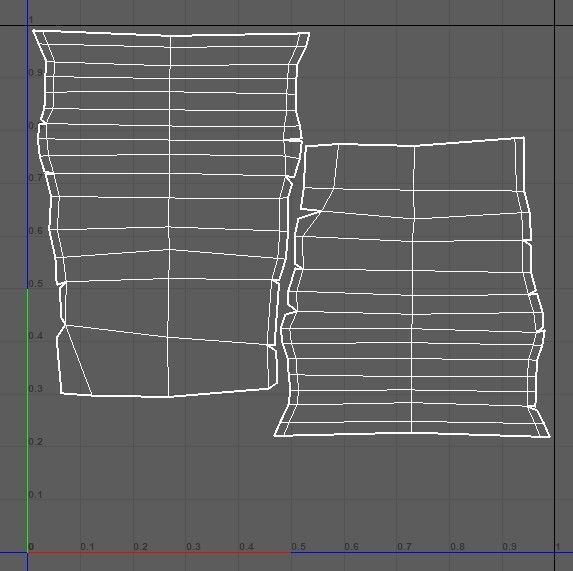Image resolution: width=573 pixels, height=571 pixels.
Task: Select the right UV shell
Action: point(412,287)
